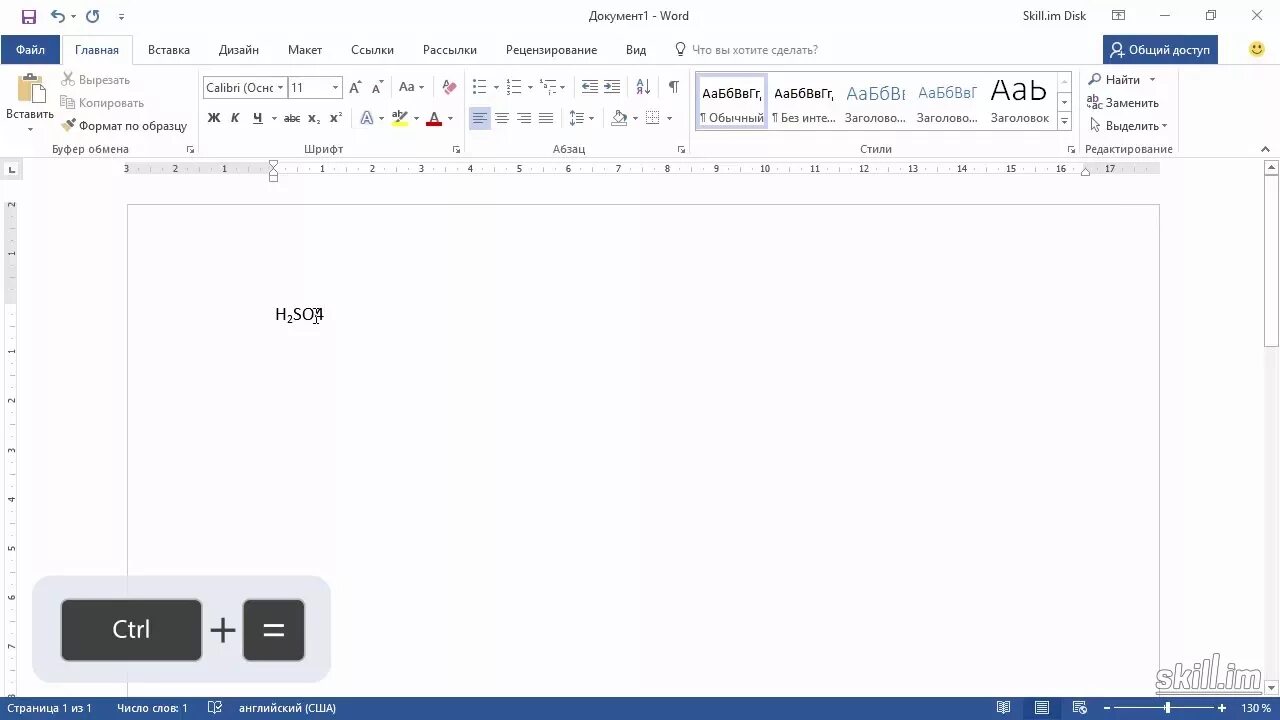The image size is (1280, 720).
Task: Apply the Обычный (Normal) style
Action: (x=732, y=102)
